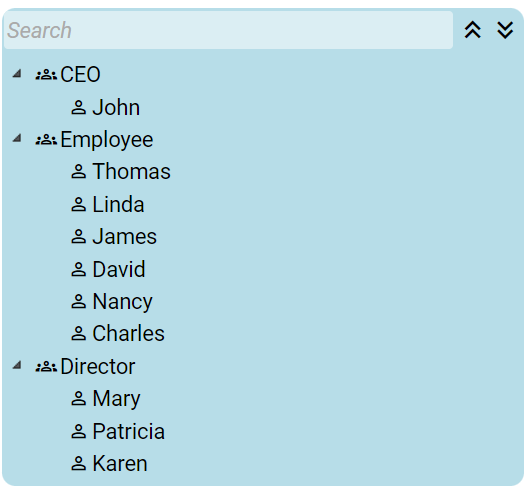Select Mary under Director
Image resolution: width=526 pixels, height=491 pixels.
[x=116, y=399]
